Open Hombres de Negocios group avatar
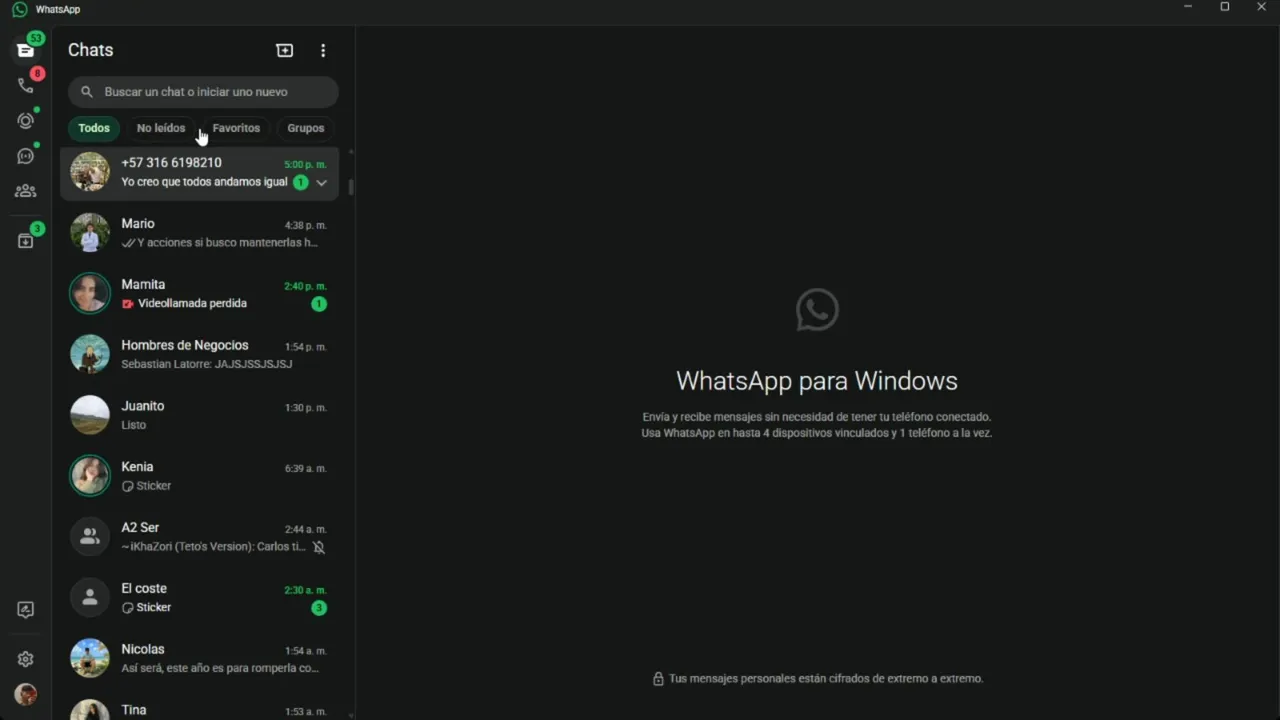Image resolution: width=1280 pixels, height=720 pixels. (x=90, y=354)
